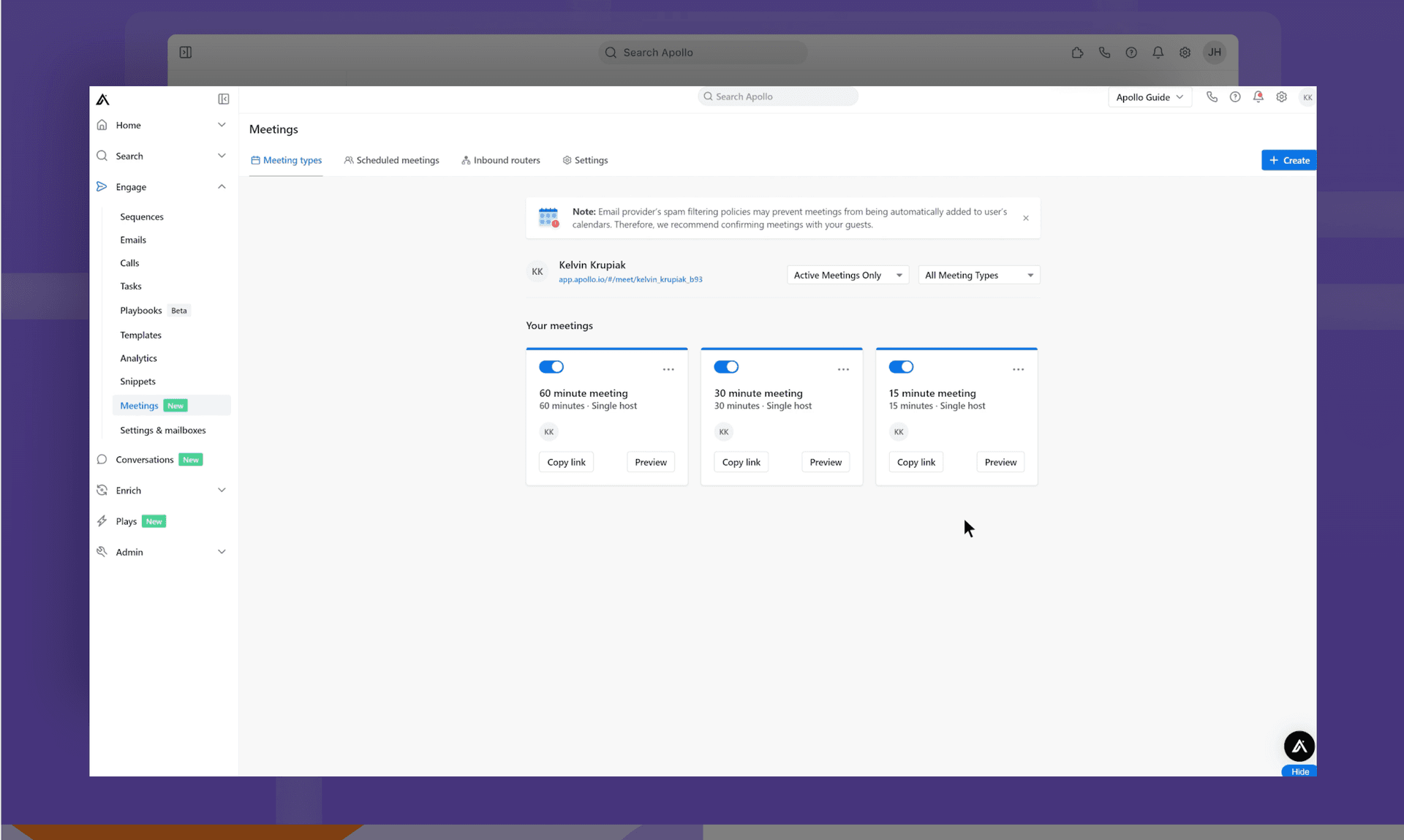Open notifications bell in the front window

[1258, 97]
